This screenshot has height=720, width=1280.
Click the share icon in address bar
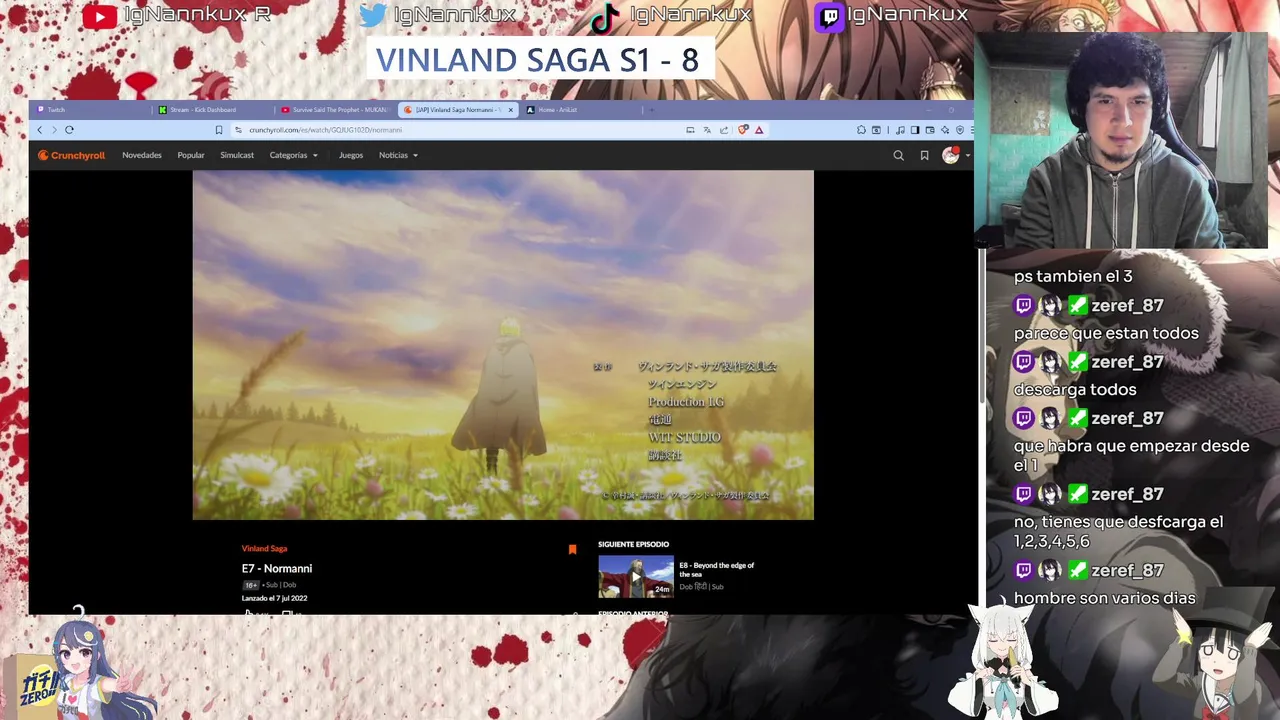724,130
